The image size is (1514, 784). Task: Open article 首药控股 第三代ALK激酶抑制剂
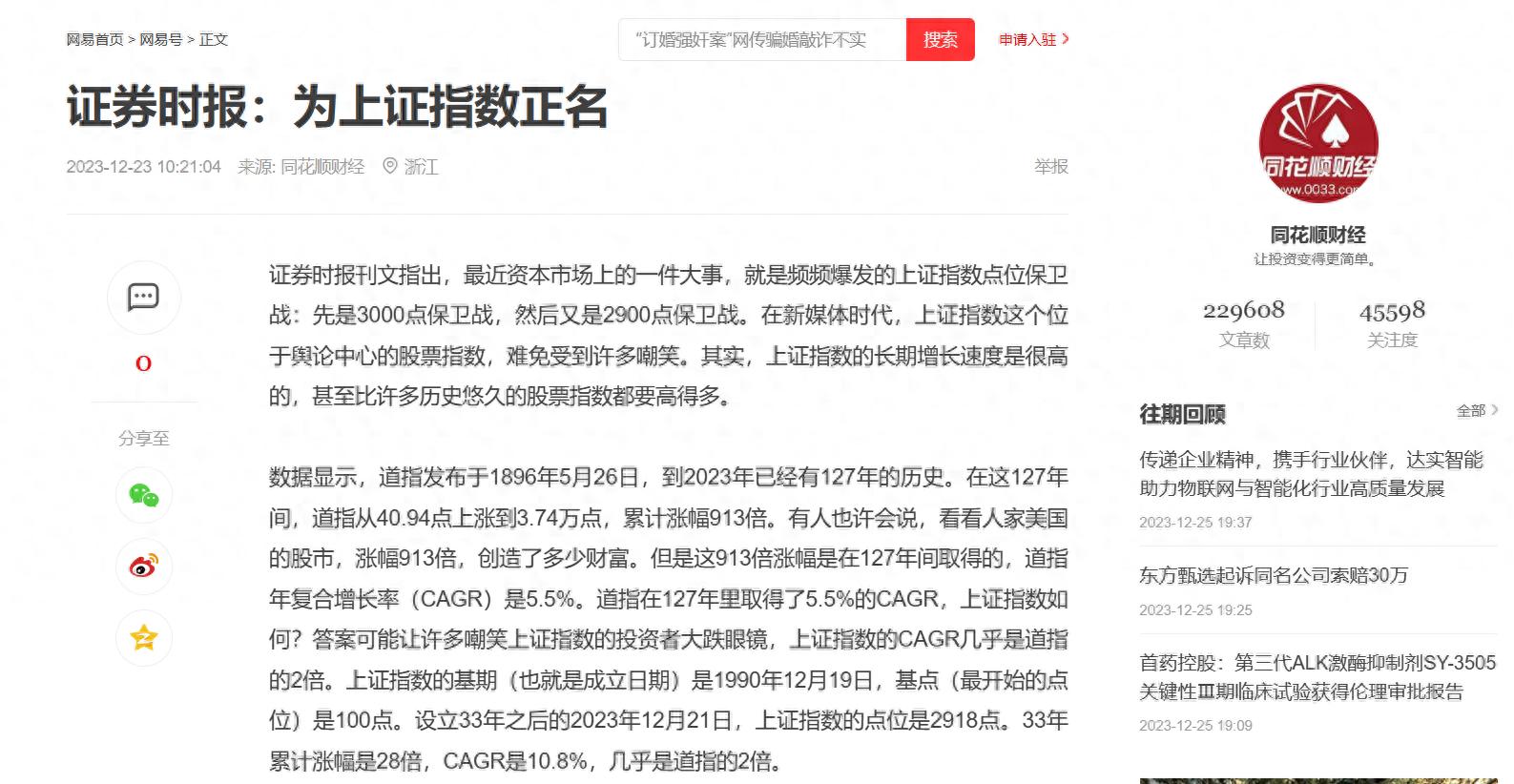coord(1317,676)
